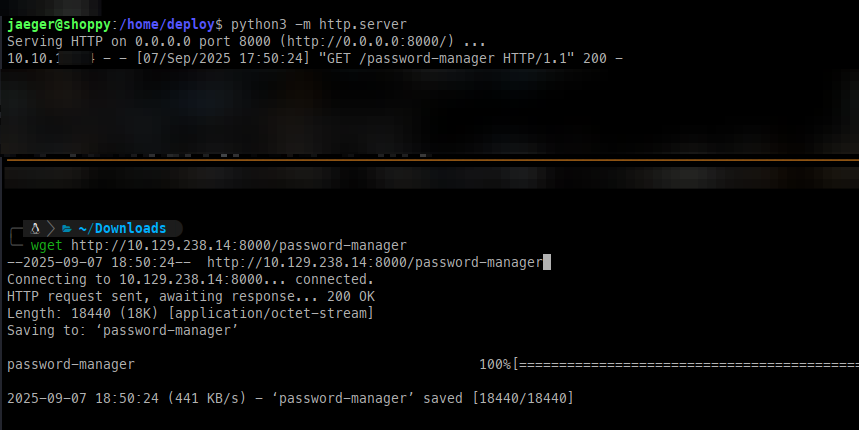Click the python3 -m http.server command
Image resolution: width=859 pixels, height=430 pixels.
pos(318,25)
